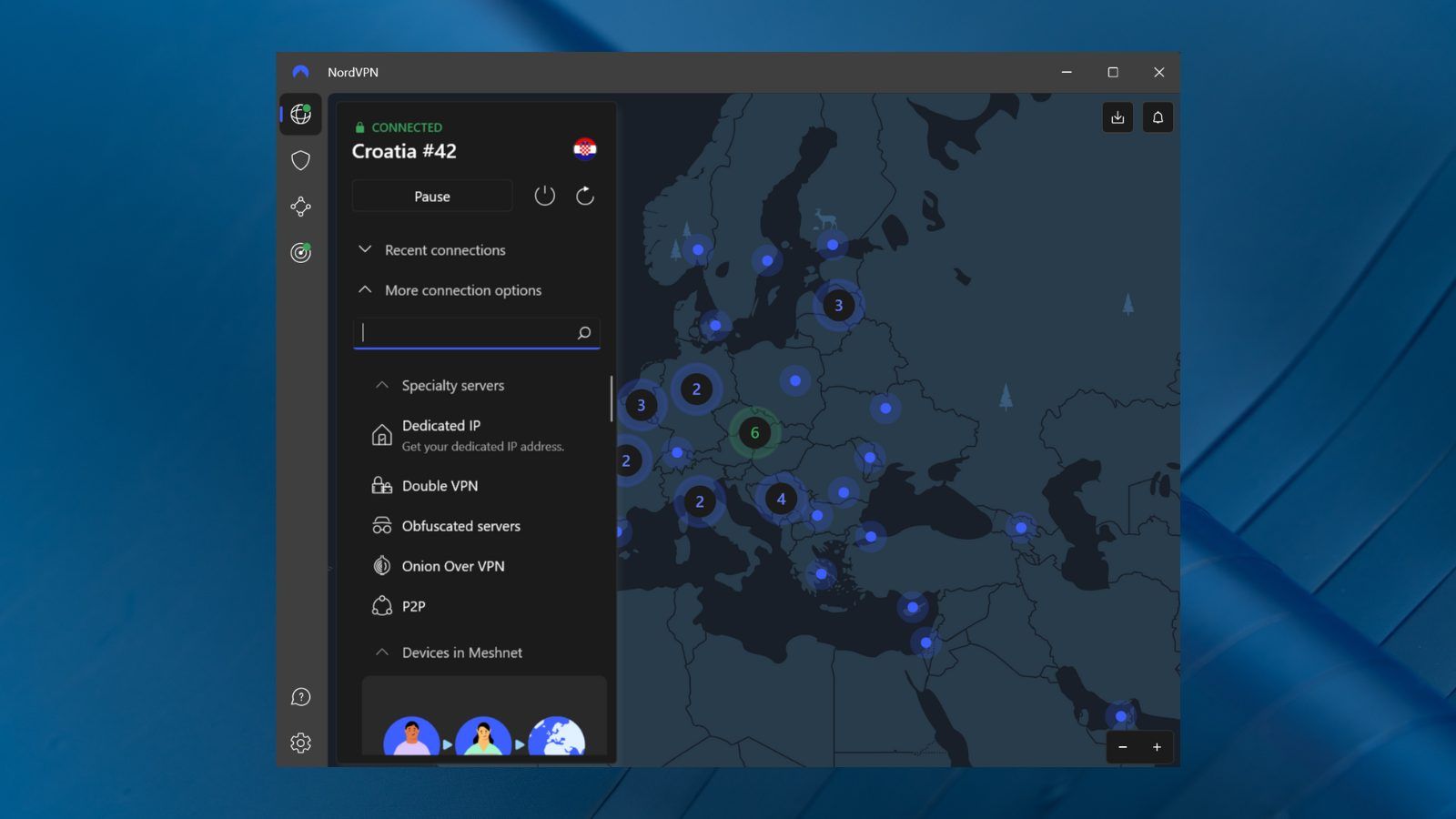Open Threat Protection shield icon

[300, 161]
